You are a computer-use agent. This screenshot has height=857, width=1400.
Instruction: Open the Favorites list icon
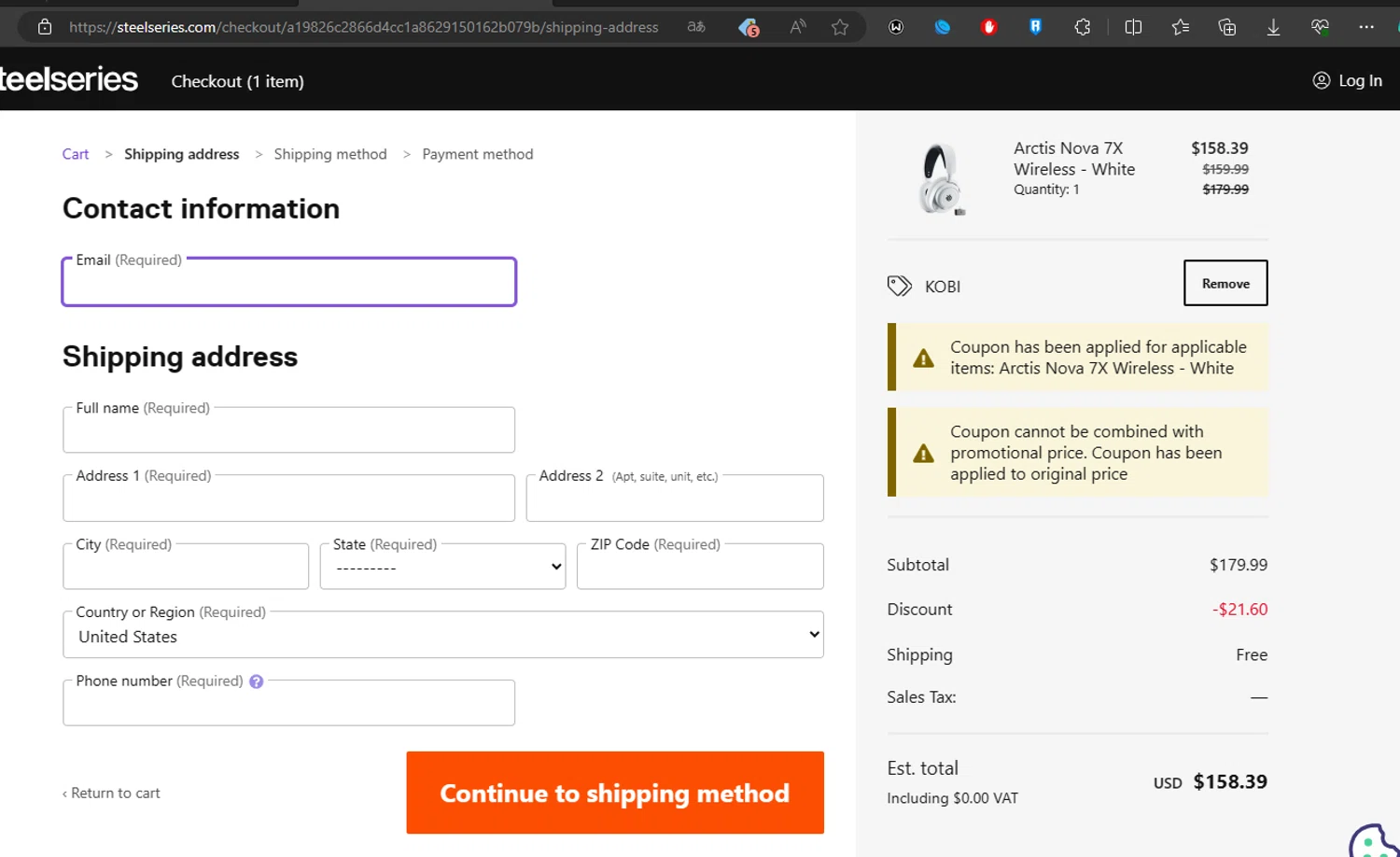point(1181,27)
